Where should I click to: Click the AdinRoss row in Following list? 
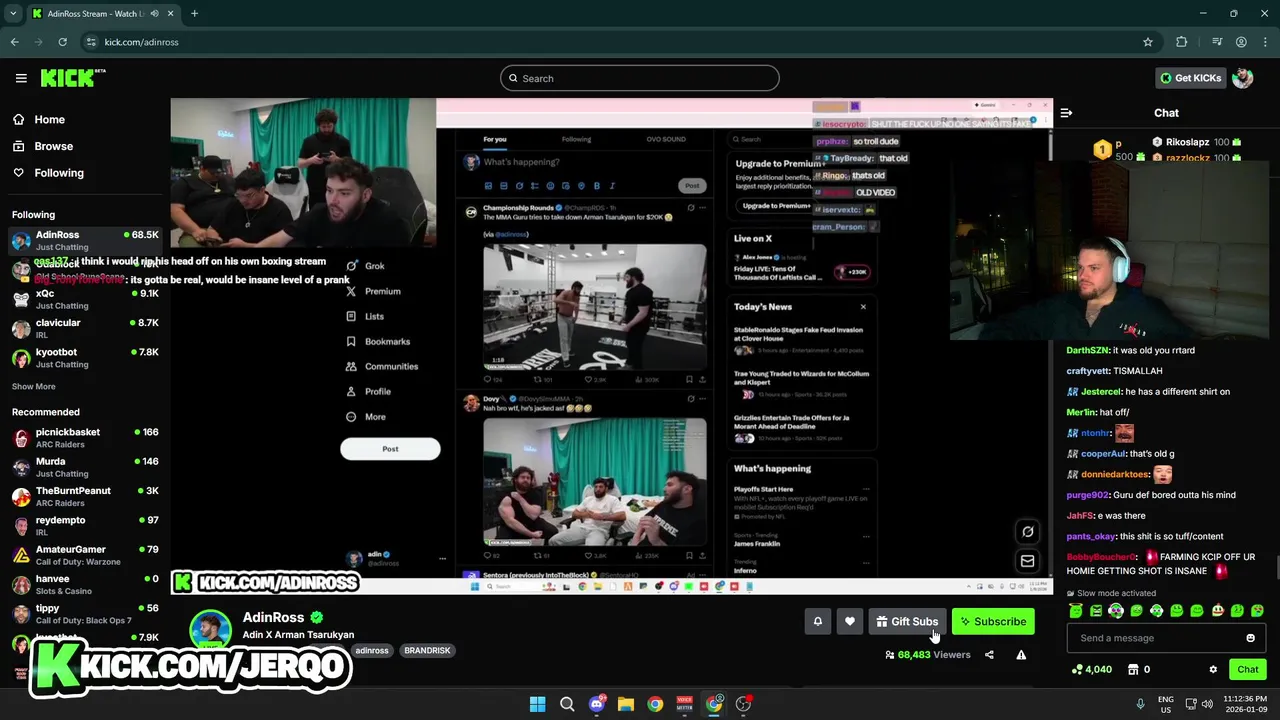click(85, 240)
